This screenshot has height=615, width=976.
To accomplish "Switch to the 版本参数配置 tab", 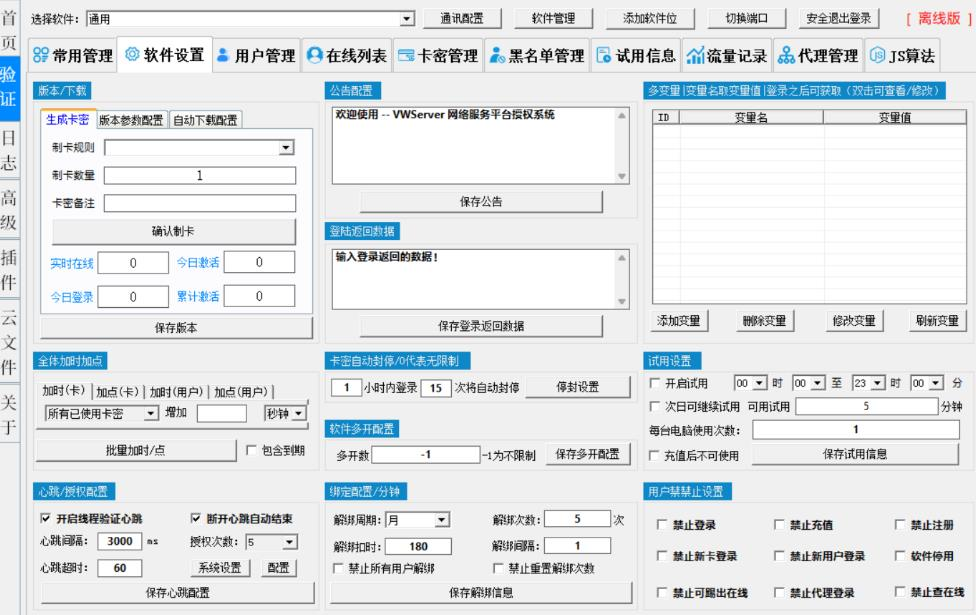I will point(131,121).
